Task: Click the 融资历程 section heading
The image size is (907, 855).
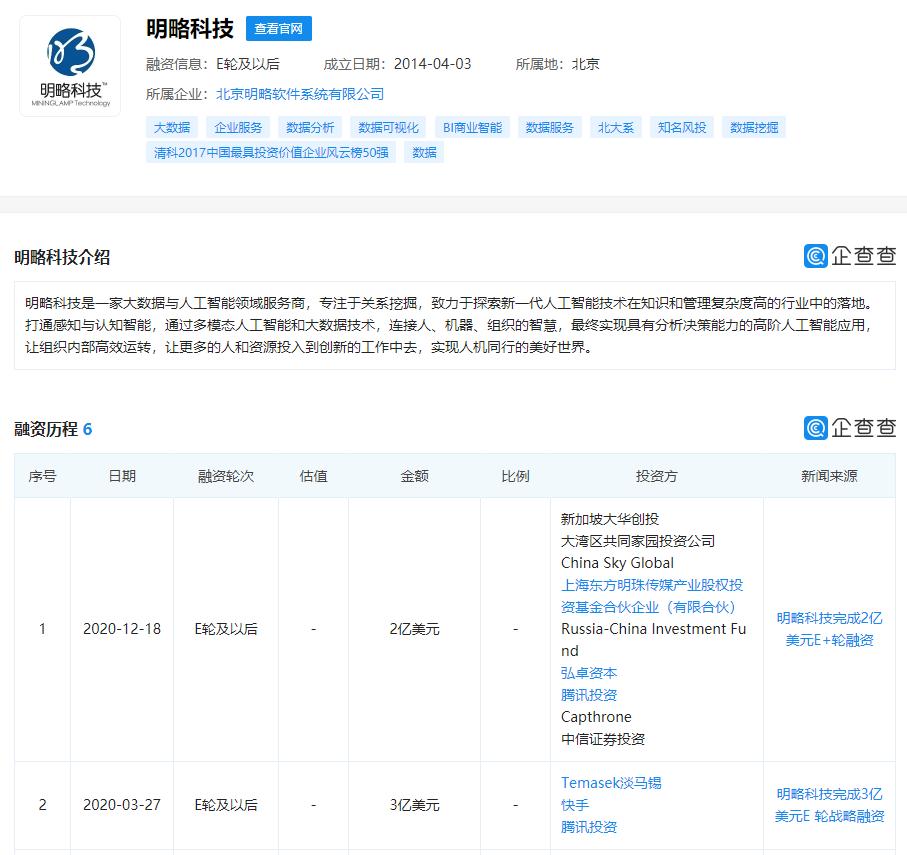Action: 46,429
